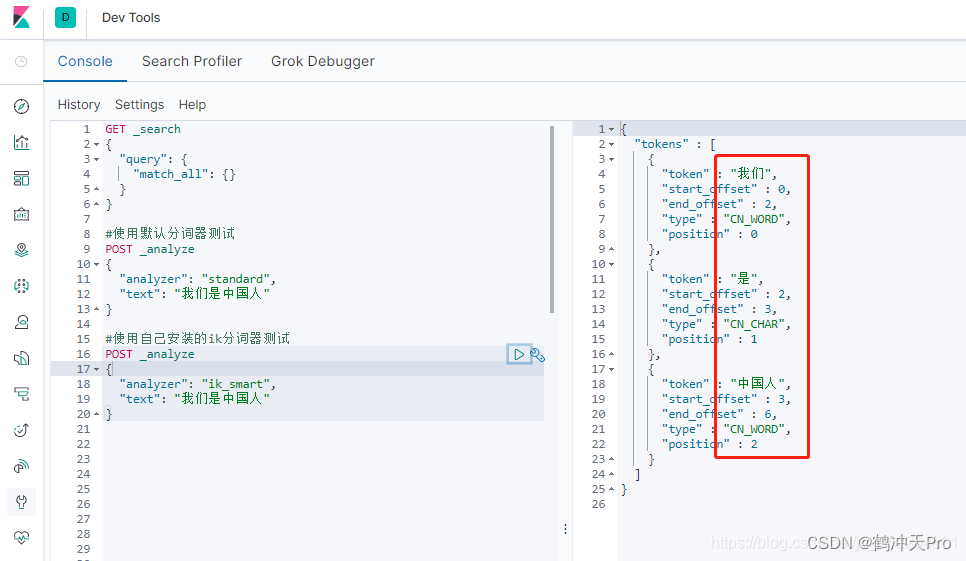
Task: Run the ik_smart analyze request
Action: point(519,354)
